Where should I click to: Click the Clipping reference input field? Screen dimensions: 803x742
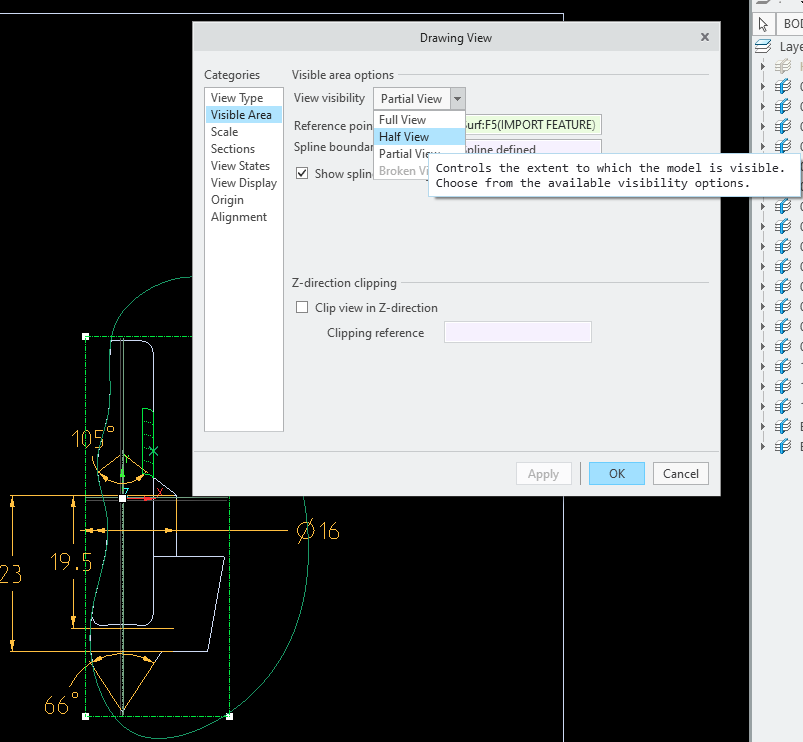[517, 332]
